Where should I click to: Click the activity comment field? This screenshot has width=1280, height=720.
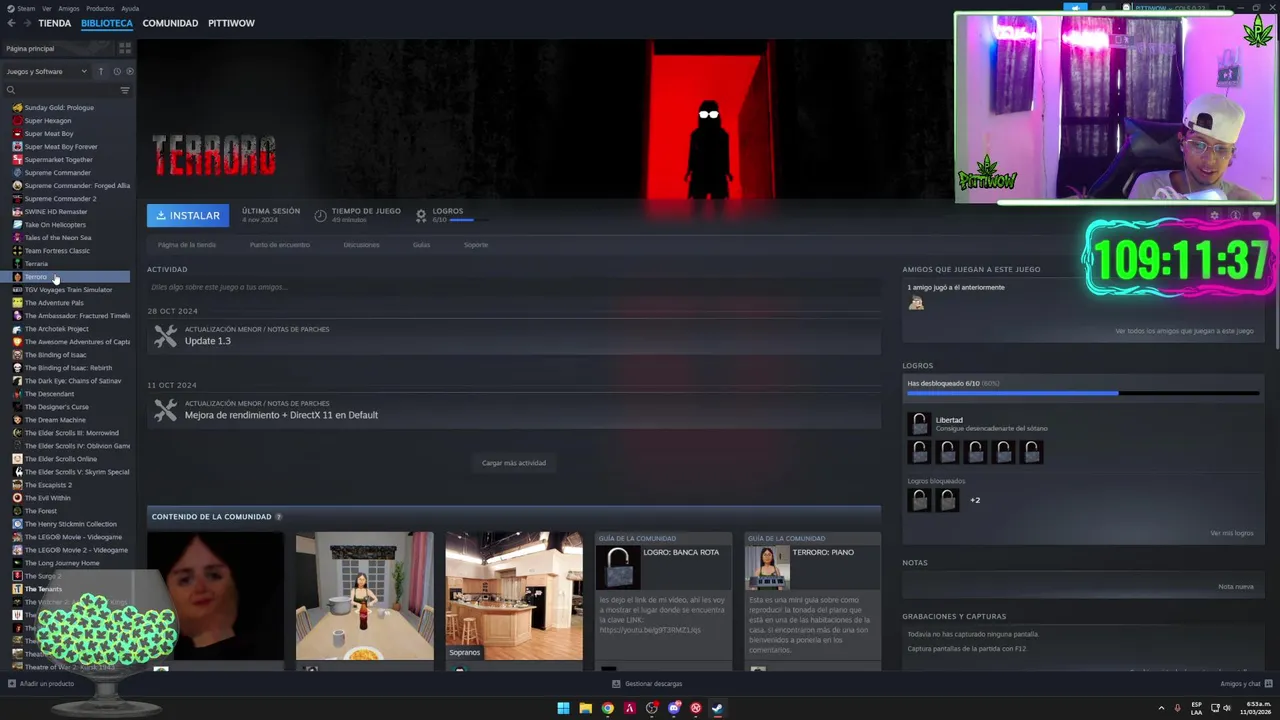click(514, 287)
